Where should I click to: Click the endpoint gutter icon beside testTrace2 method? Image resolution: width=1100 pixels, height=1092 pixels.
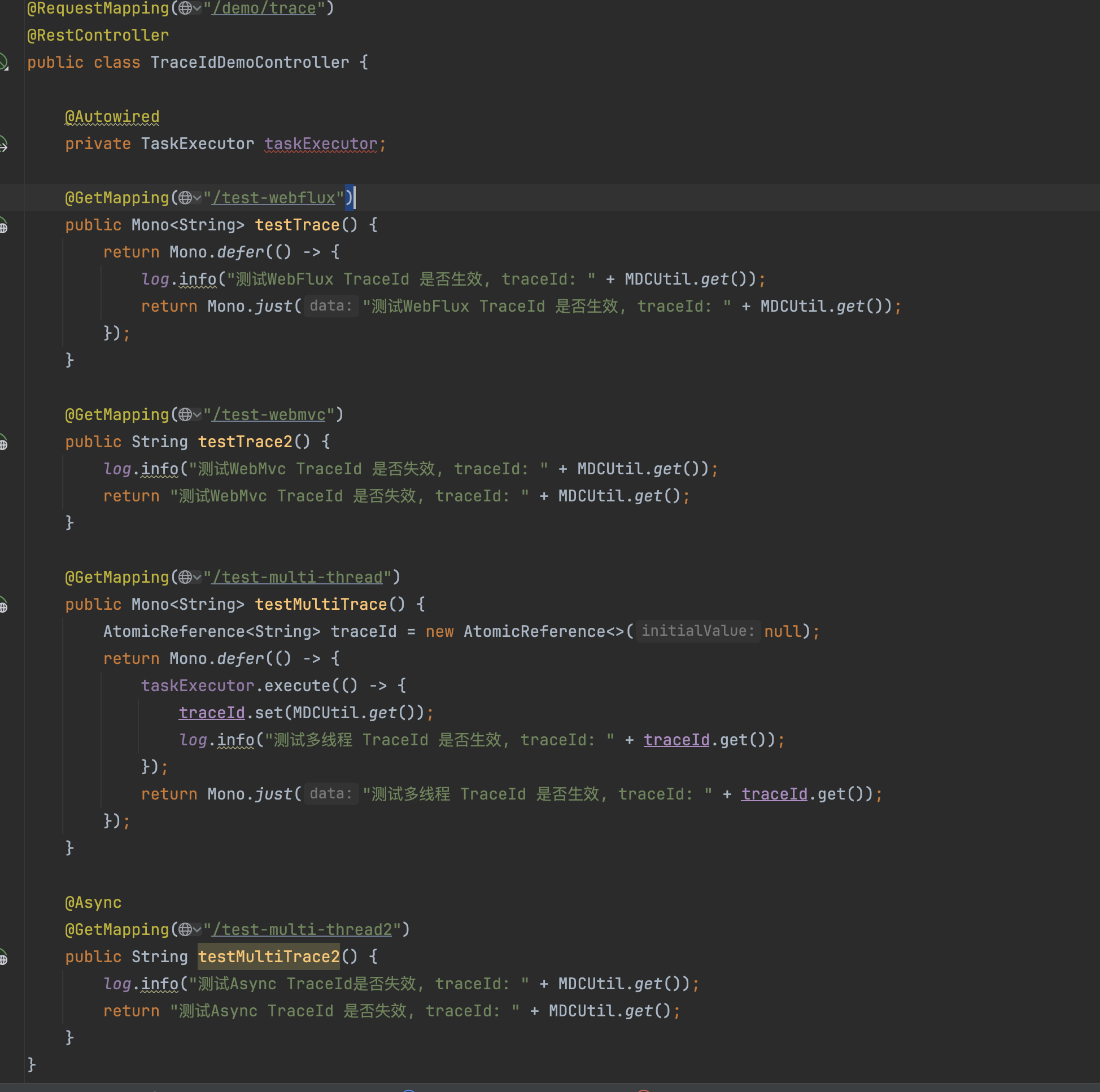click(4, 442)
